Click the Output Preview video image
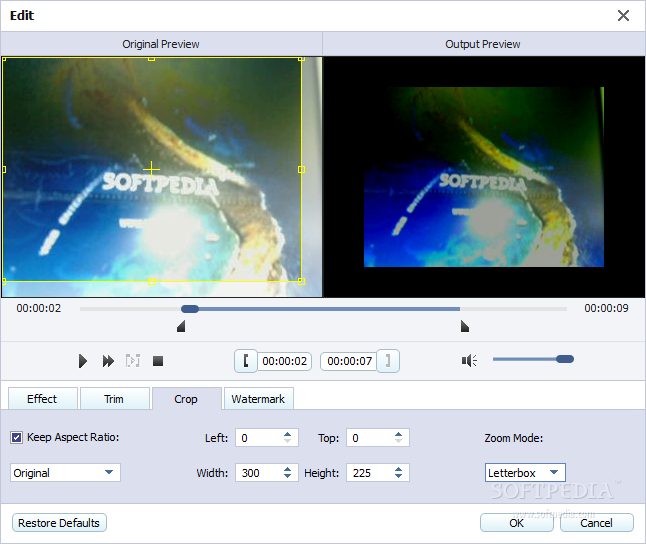The height and width of the screenshot is (544, 646). point(484,177)
